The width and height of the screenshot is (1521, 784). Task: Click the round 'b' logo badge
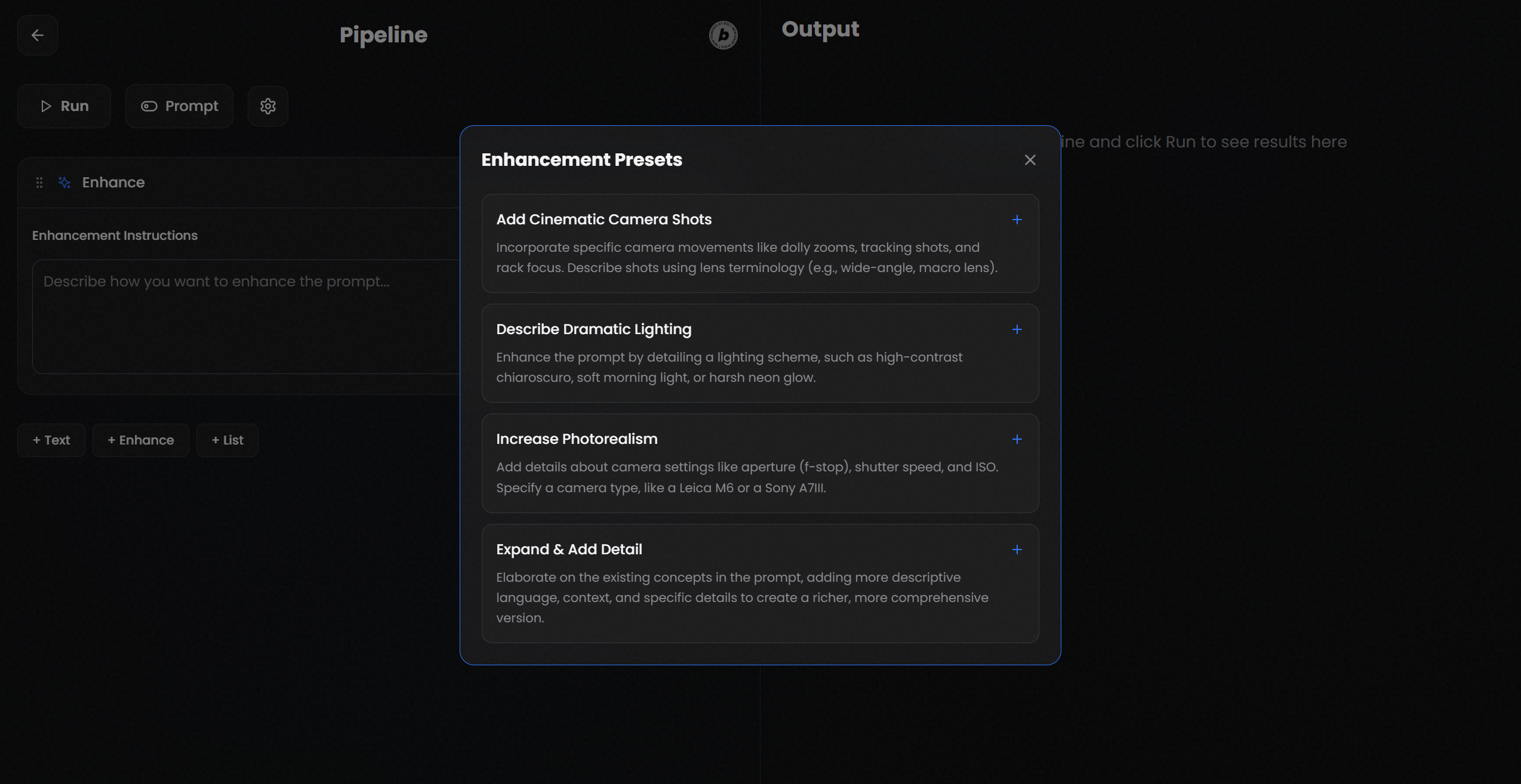click(723, 35)
